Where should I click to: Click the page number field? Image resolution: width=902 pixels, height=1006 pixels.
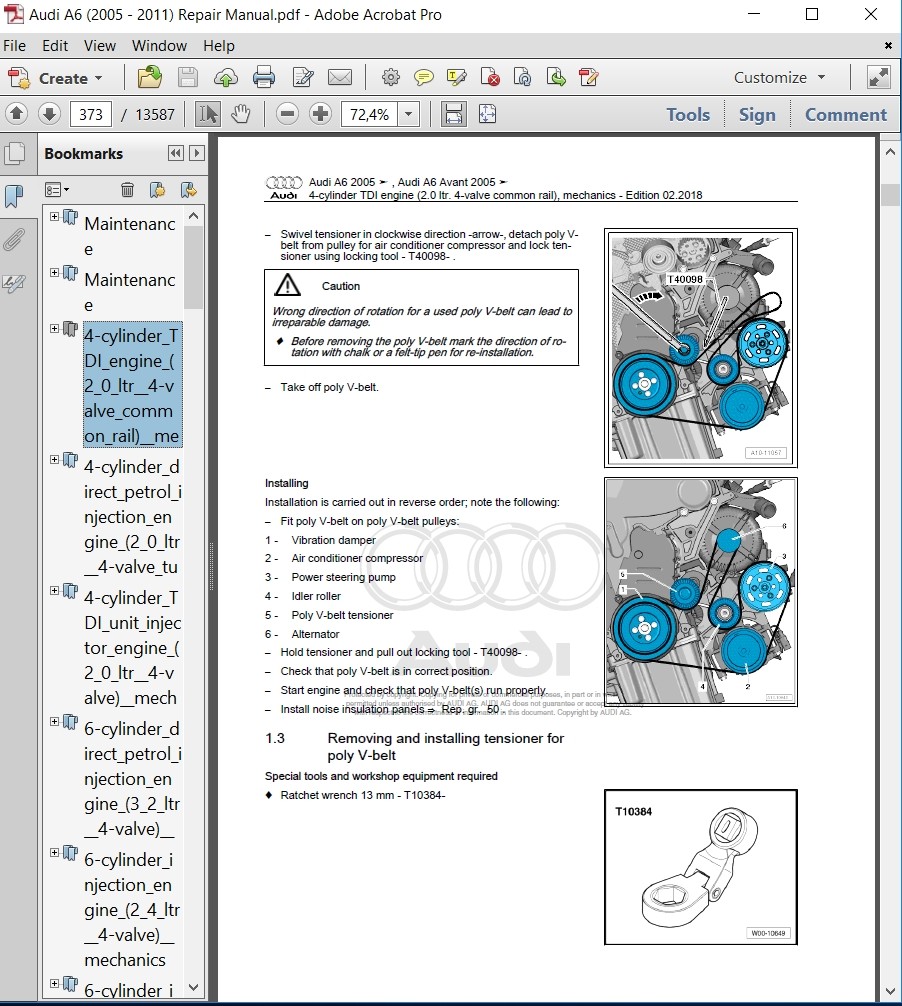coord(91,115)
